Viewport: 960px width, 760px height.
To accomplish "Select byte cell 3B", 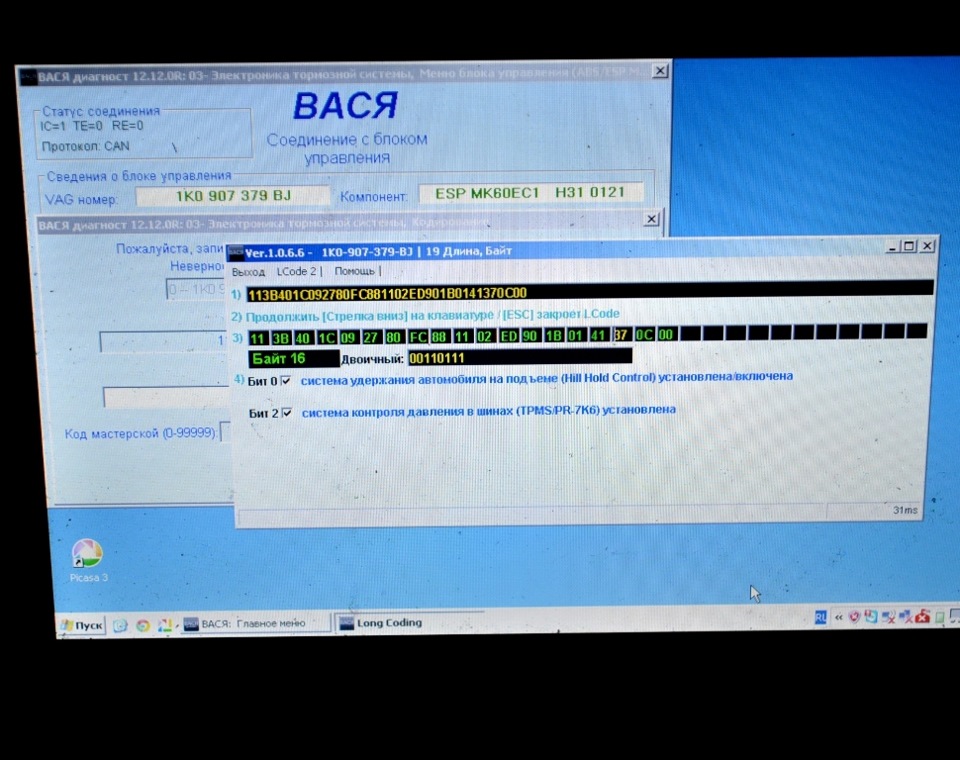I will (280, 338).
